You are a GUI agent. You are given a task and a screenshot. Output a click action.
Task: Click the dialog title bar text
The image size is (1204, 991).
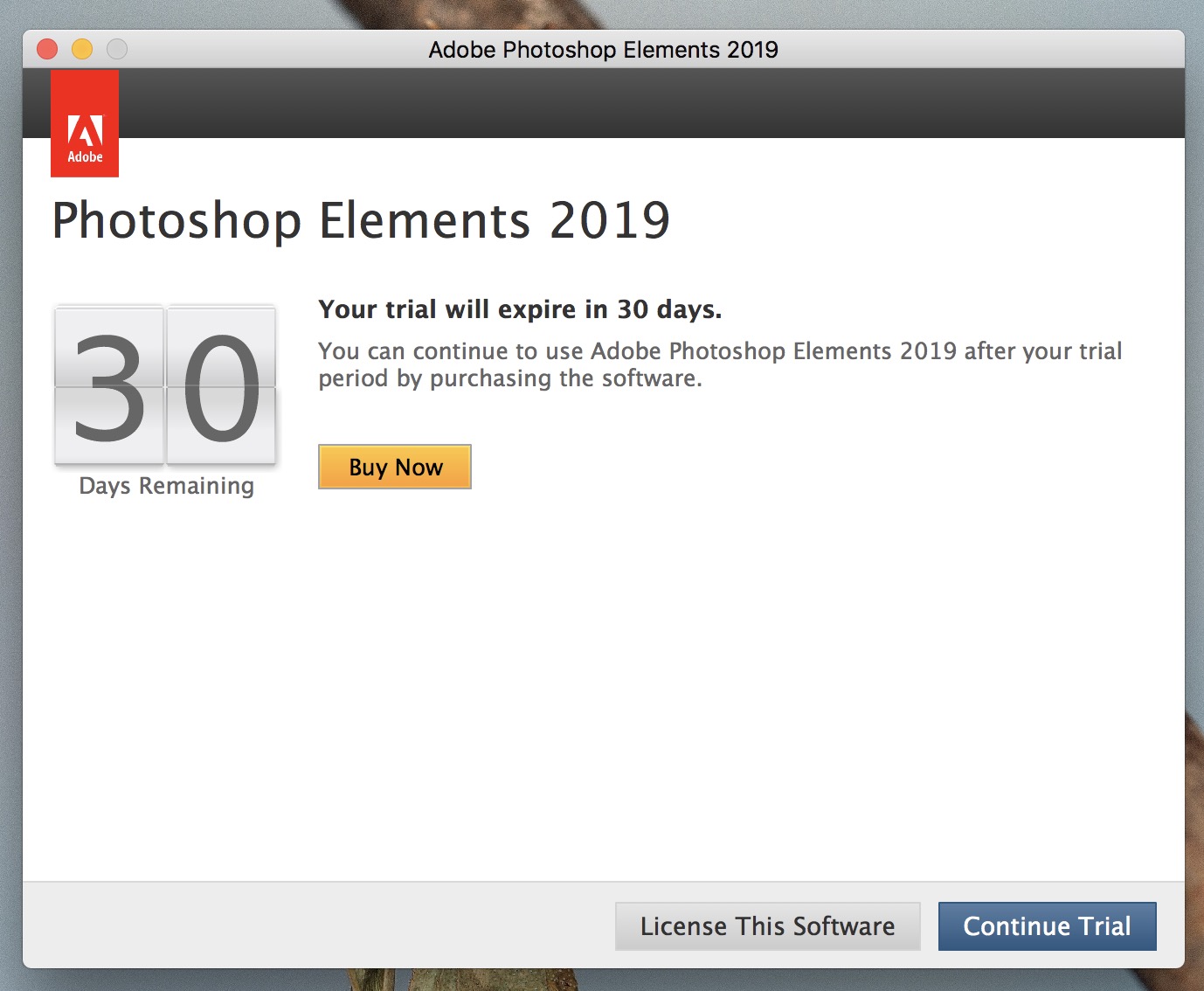[603, 50]
